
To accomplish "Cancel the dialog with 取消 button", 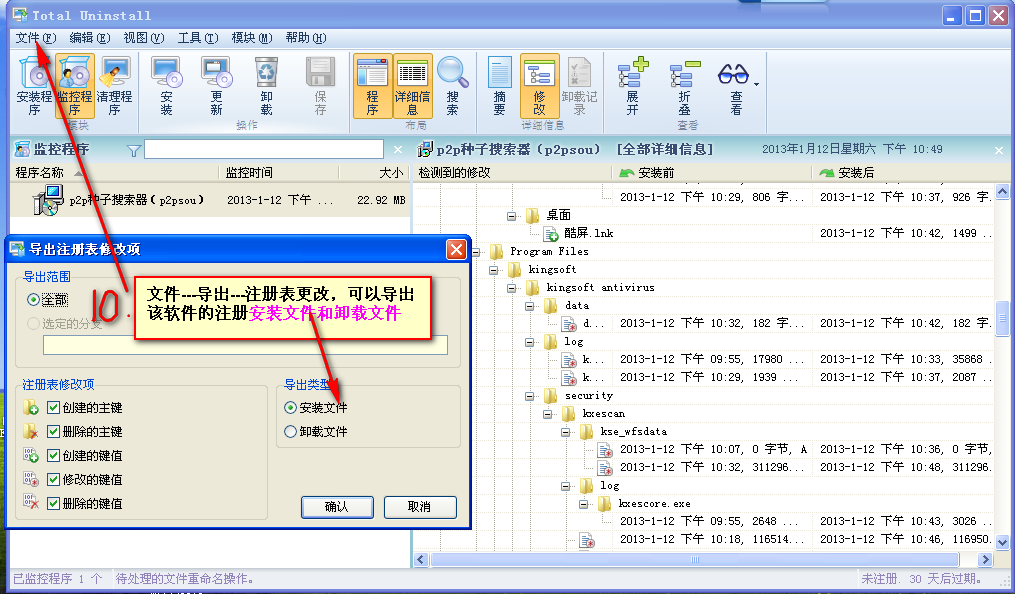I will coord(420,507).
